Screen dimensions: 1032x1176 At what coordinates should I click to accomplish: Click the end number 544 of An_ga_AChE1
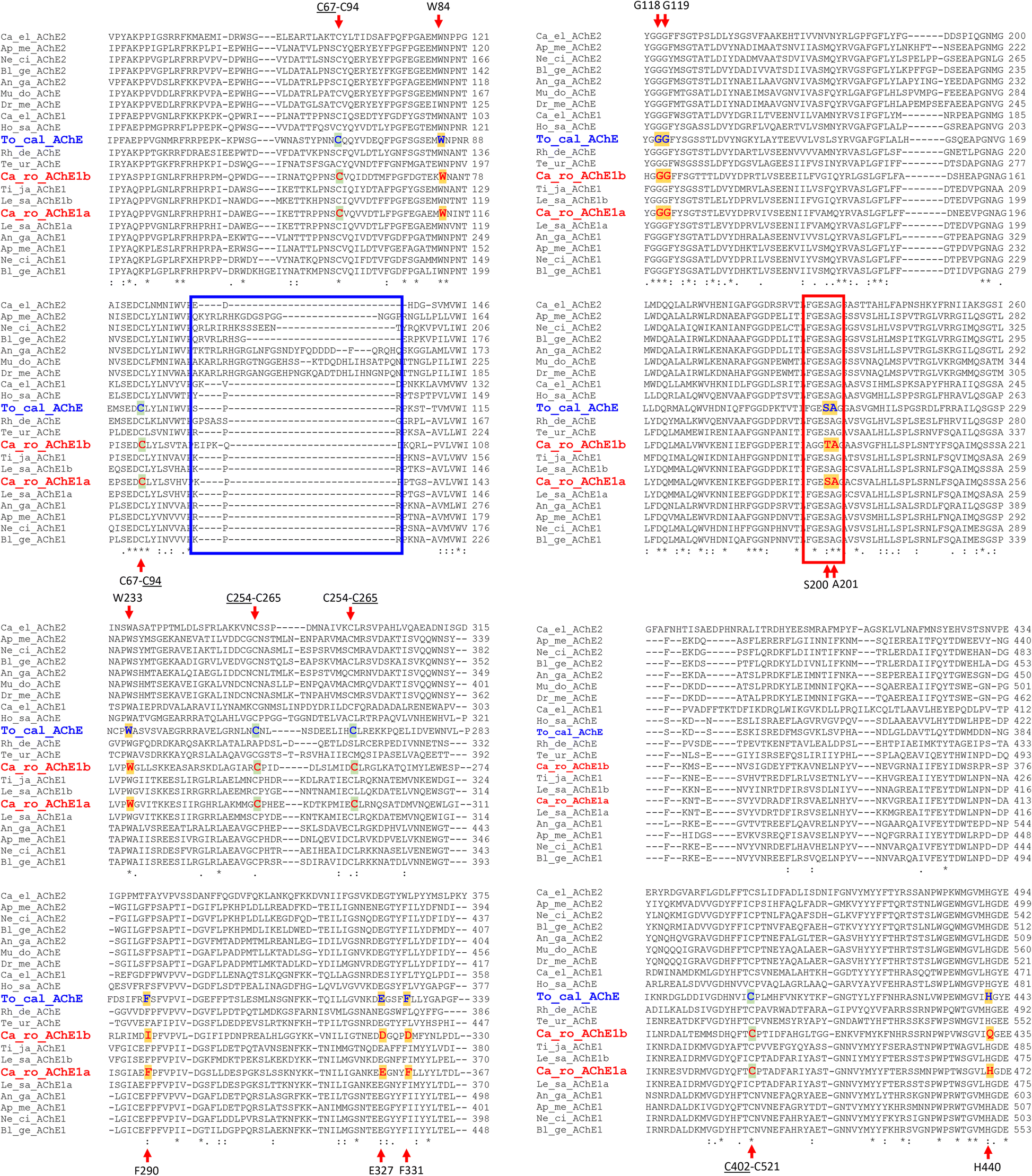1022,824
